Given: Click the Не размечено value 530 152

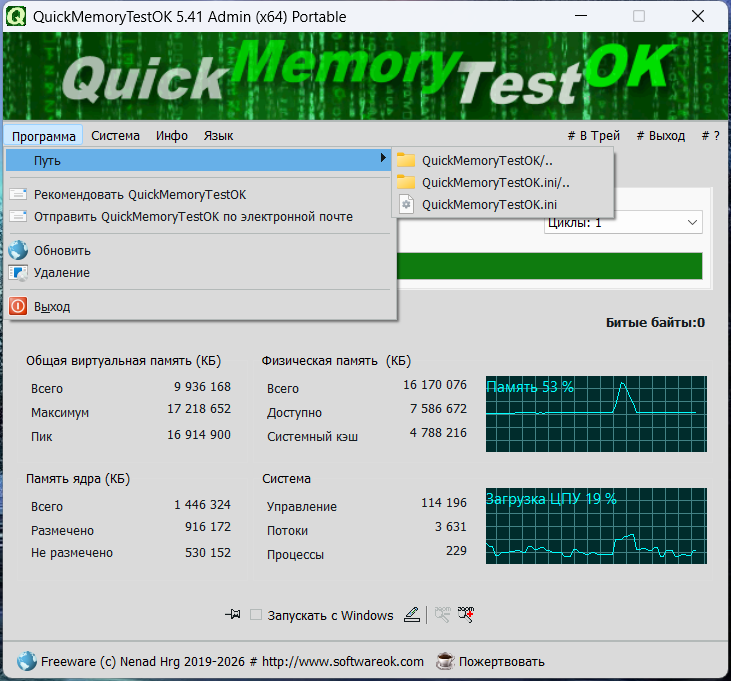Looking at the screenshot, I should point(208,553).
